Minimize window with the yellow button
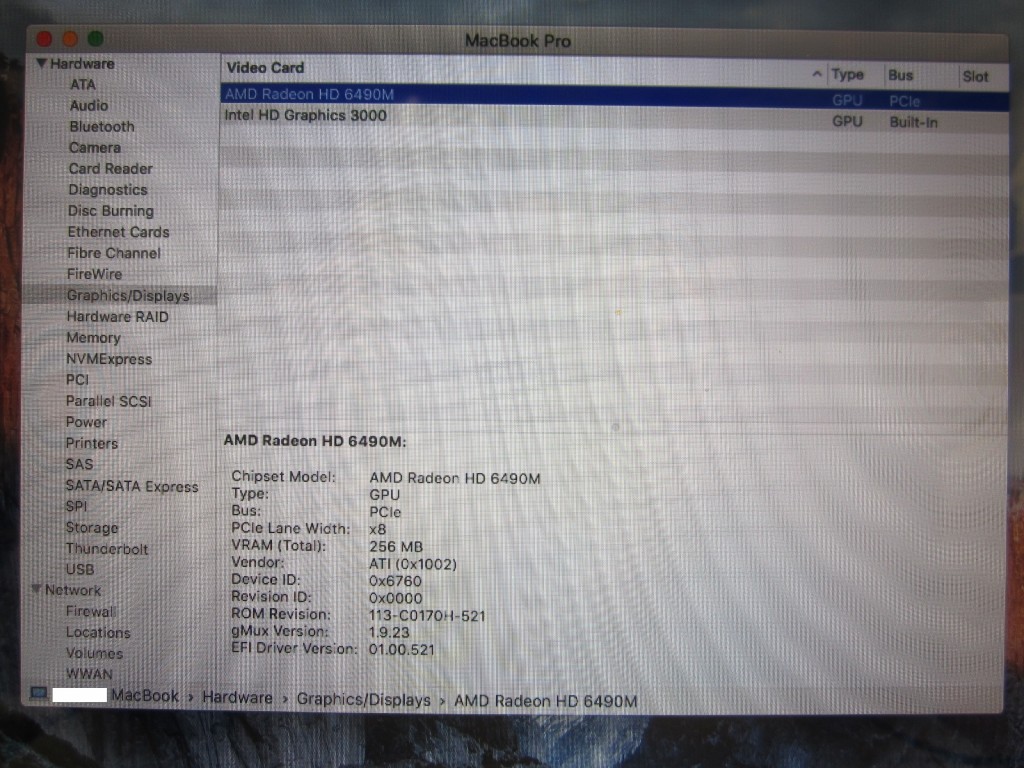The image size is (1024, 768). pyautogui.click(x=70, y=39)
